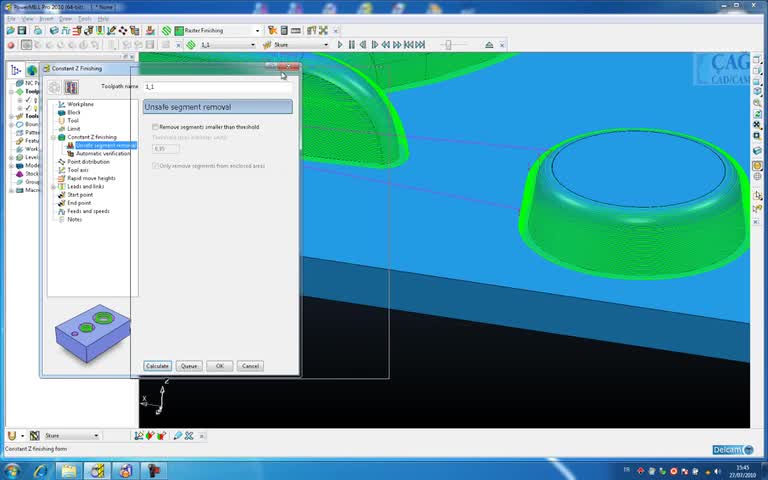
Task: Click the edit-parameters icon in Constant Z dialog
Action: click(54, 87)
